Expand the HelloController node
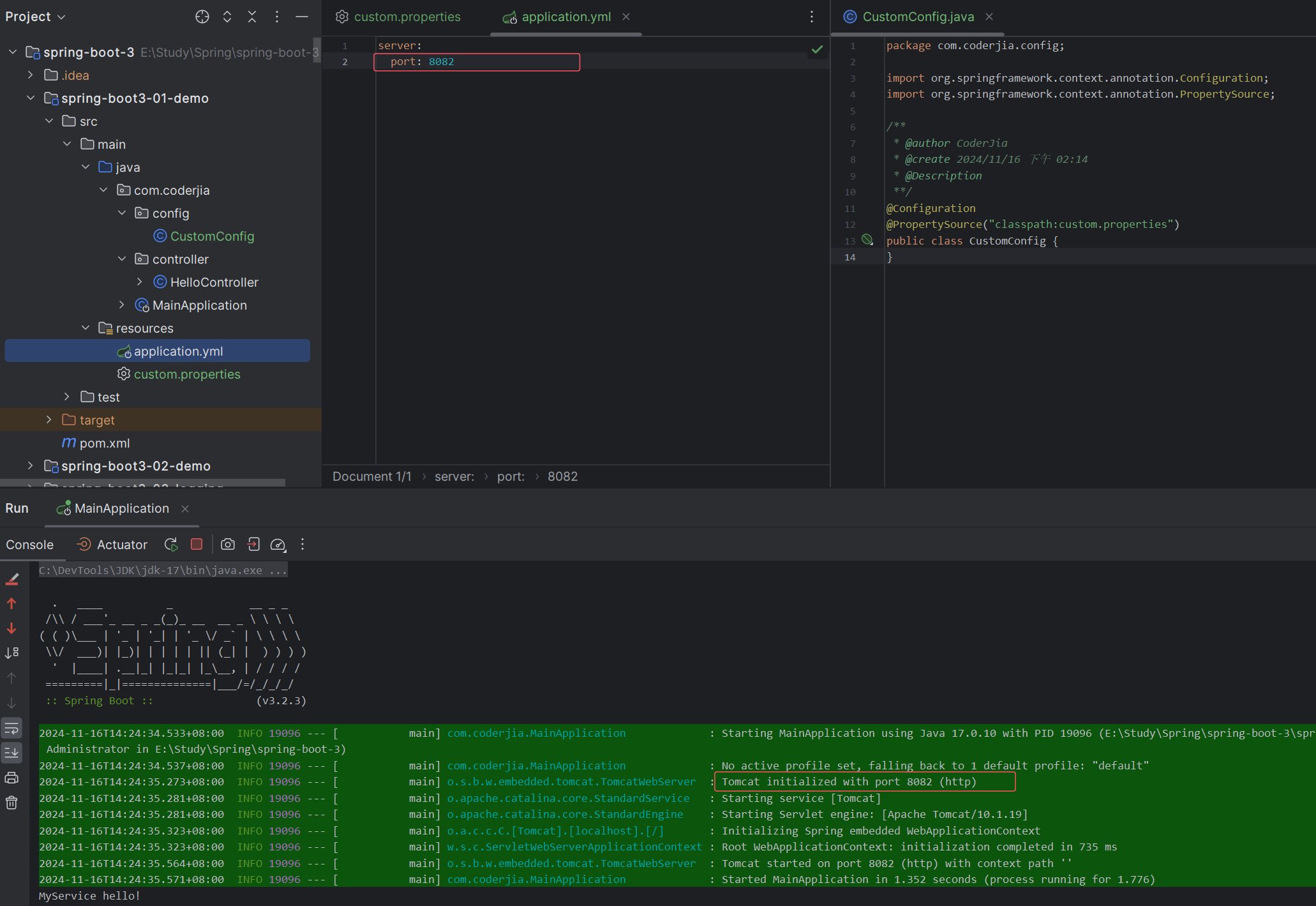 coord(140,282)
